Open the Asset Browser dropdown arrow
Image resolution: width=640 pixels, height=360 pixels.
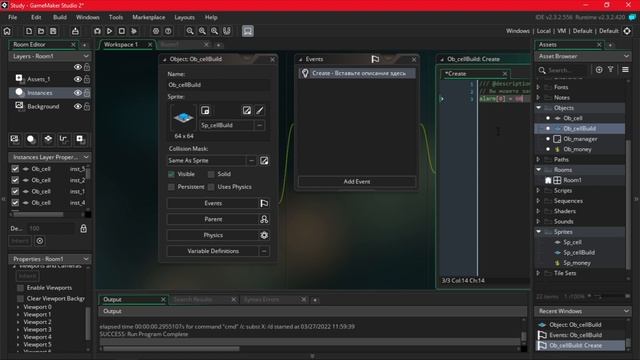tap(626, 56)
